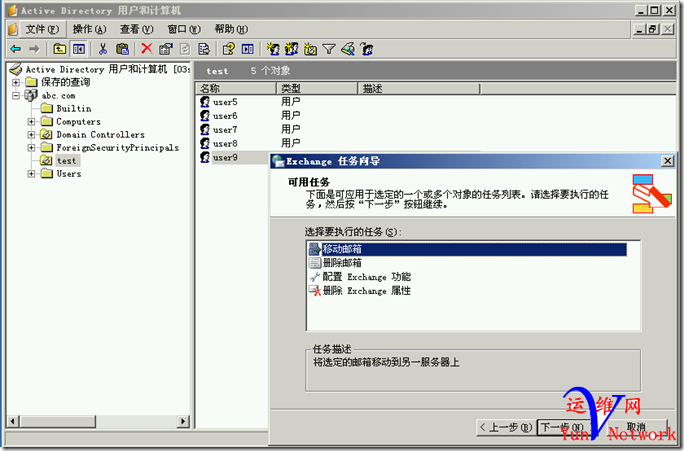The height and width of the screenshot is (451, 684).
Task: Create new organizational unit via toolbar icon
Action: coord(310,49)
